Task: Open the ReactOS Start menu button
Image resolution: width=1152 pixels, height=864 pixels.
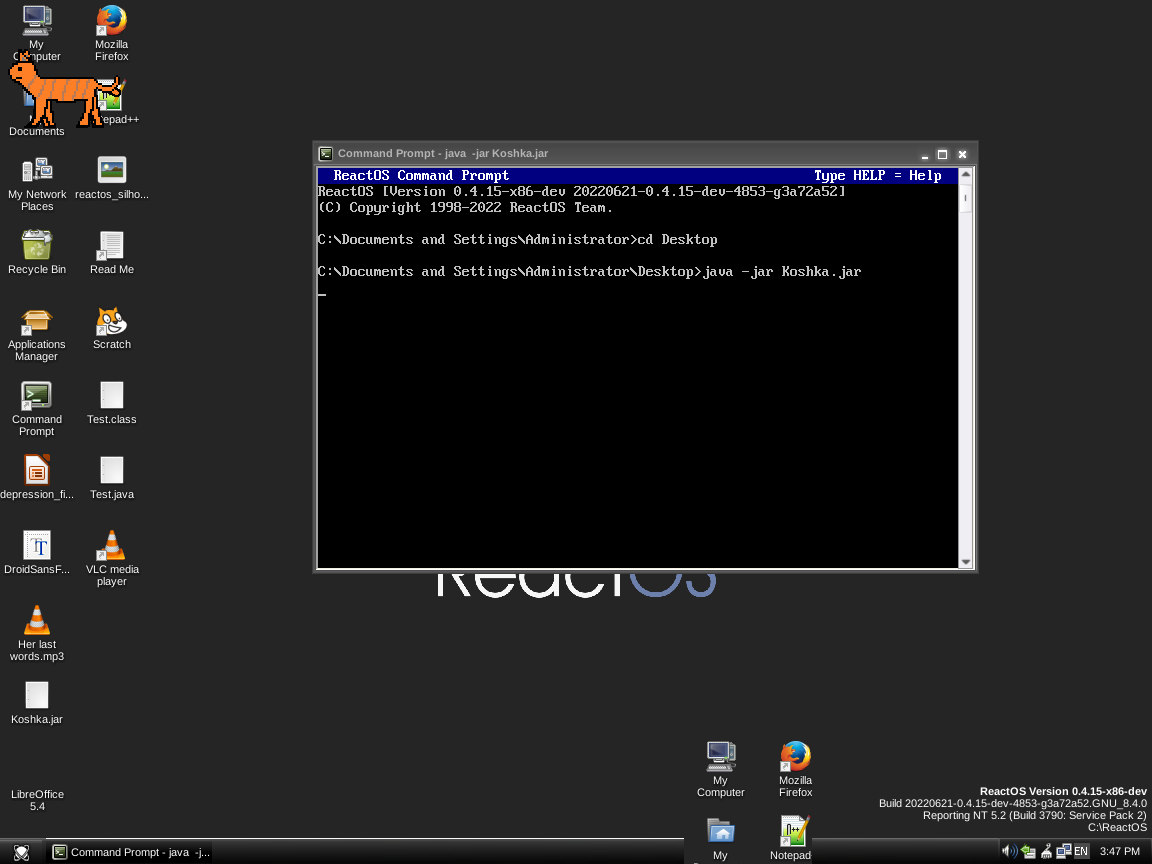Action: click(x=21, y=852)
